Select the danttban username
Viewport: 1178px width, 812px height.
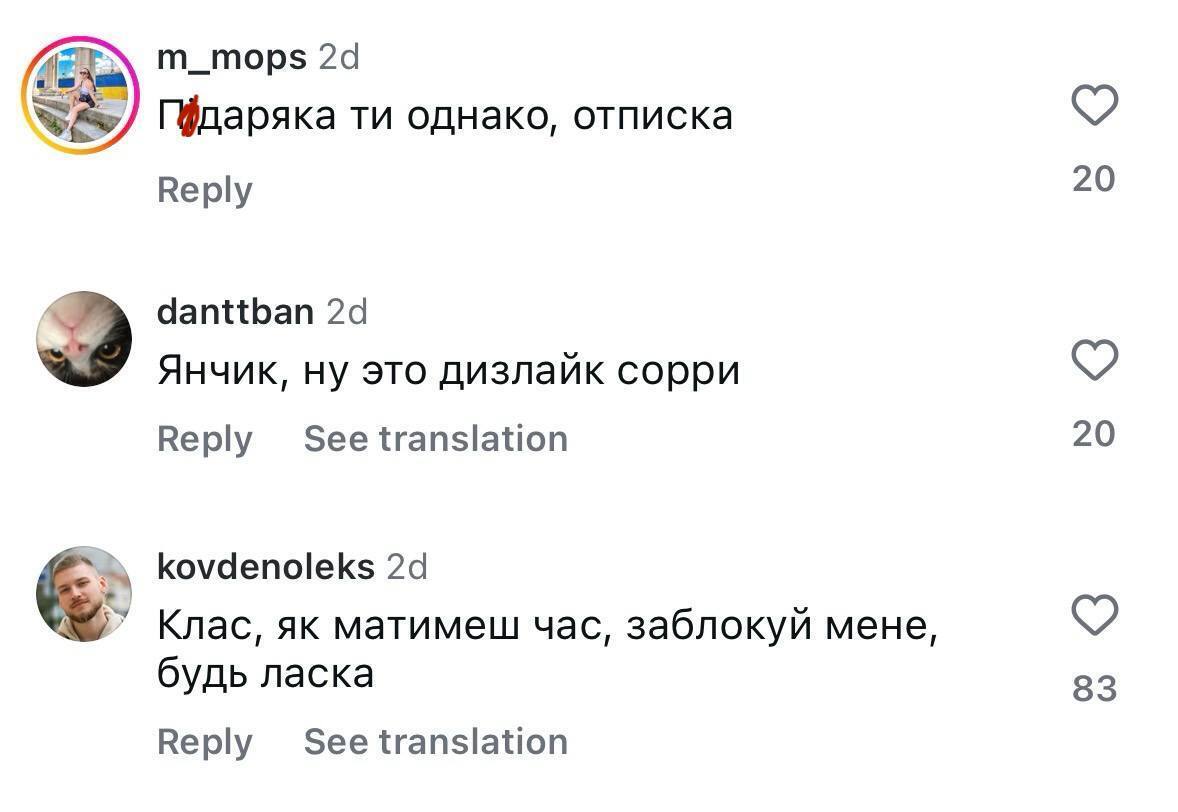click(235, 311)
